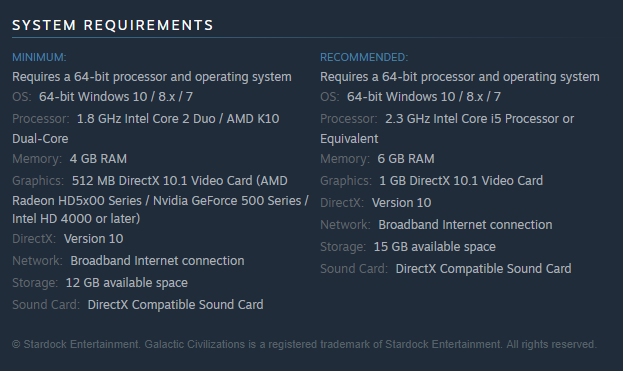Click the recommended Sound Card line
The width and height of the screenshot is (623, 371).
pyautogui.click(x=446, y=269)
